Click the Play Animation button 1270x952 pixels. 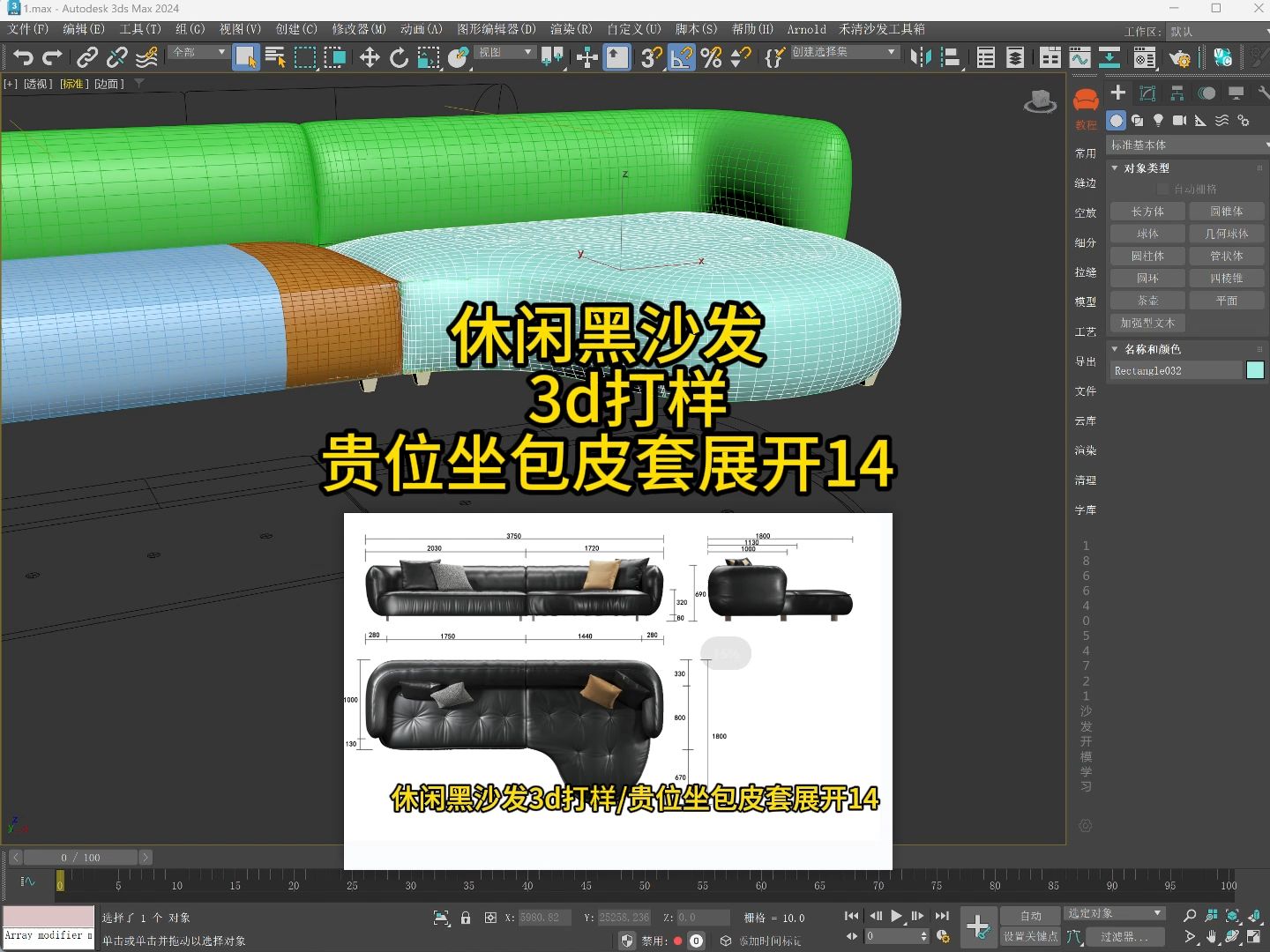click(x=896, y=916)
